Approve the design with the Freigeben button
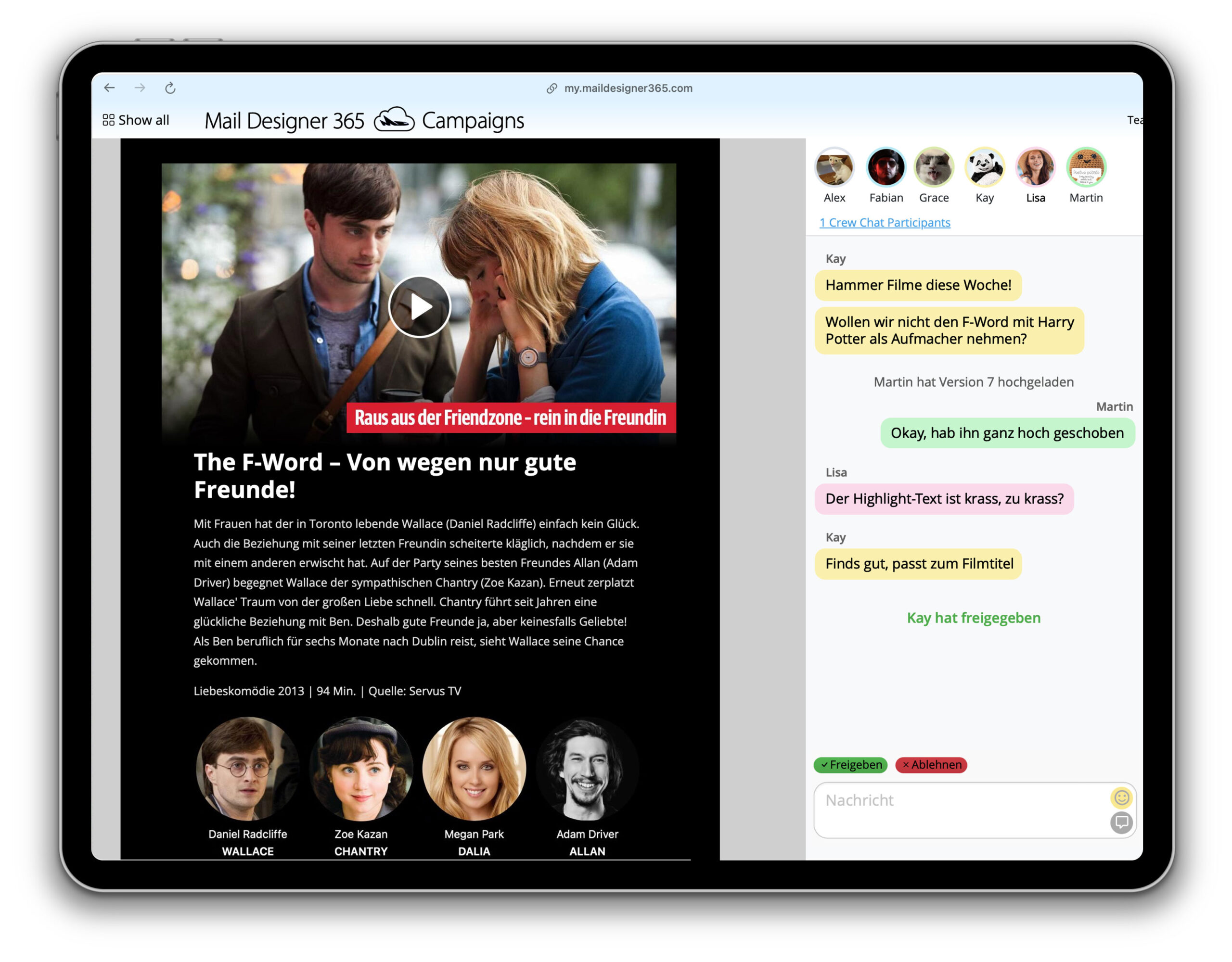Screen dimensions: 1232x962 [x=850, y=765]
